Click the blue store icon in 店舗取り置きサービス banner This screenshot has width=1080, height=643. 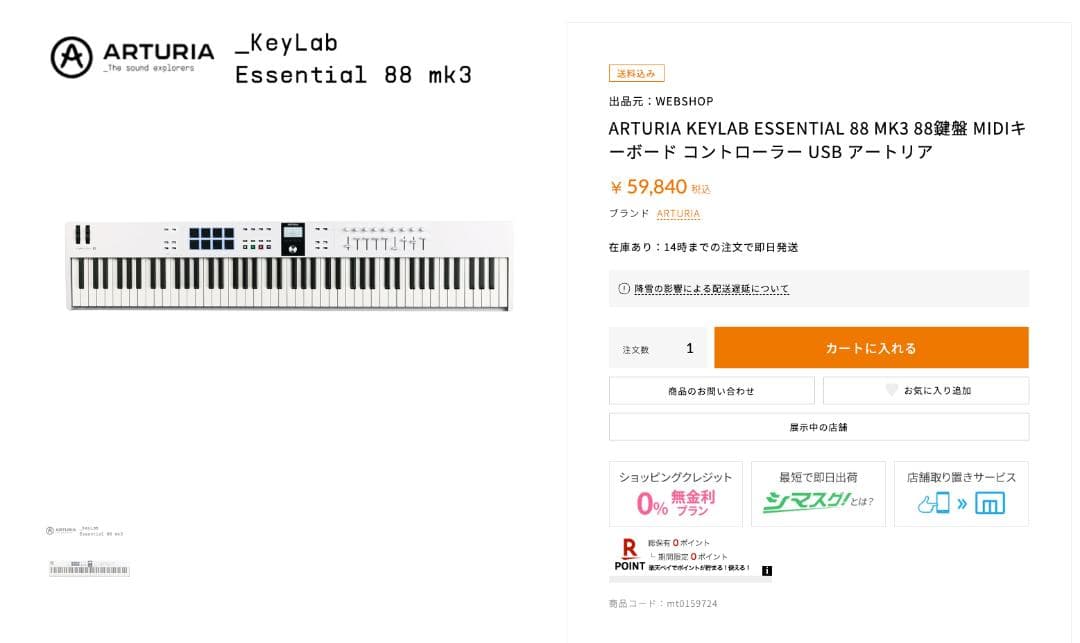989,503
